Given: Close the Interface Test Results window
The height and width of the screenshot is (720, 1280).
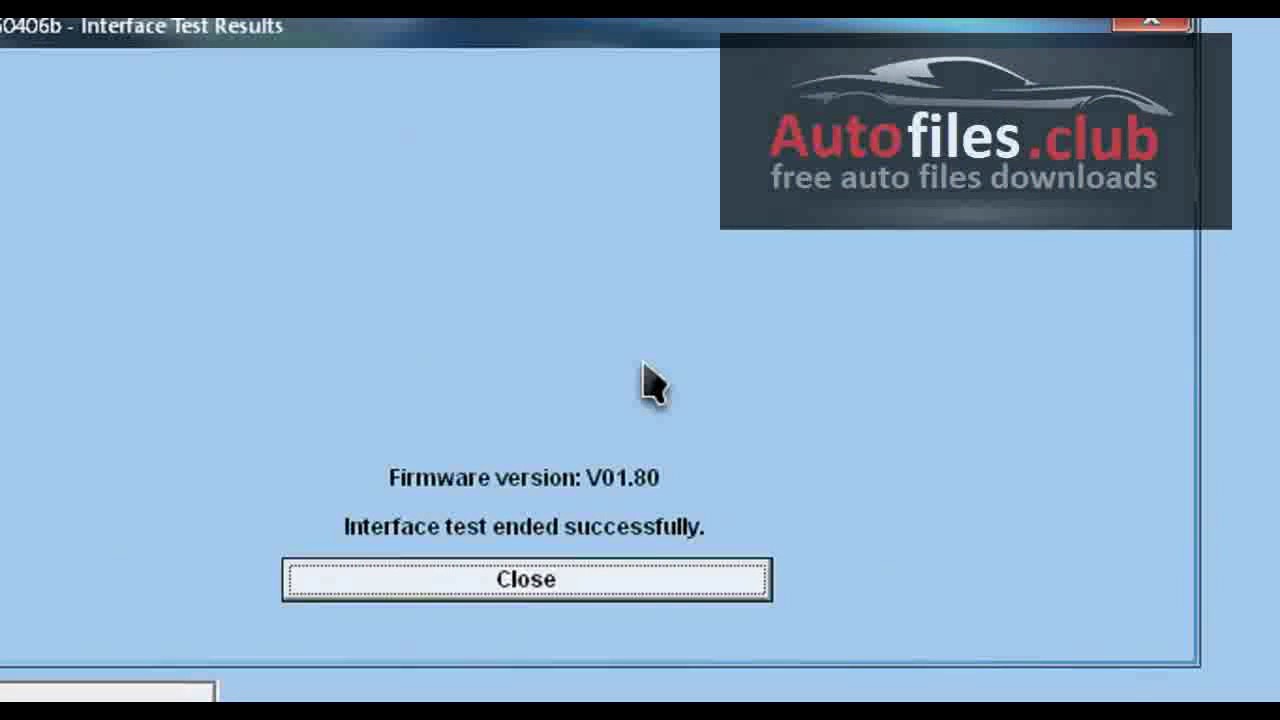Looking at the screenshot, I should click(x=1151, y=24).
